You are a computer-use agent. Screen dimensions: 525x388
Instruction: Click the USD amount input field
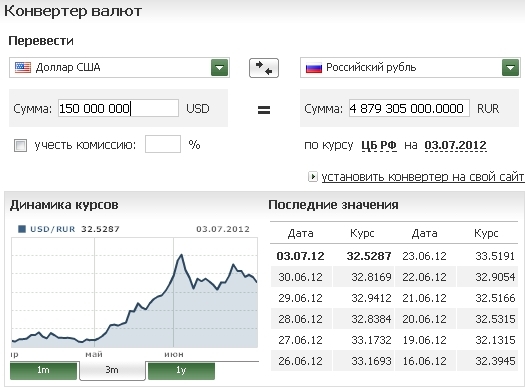point(118,108)
